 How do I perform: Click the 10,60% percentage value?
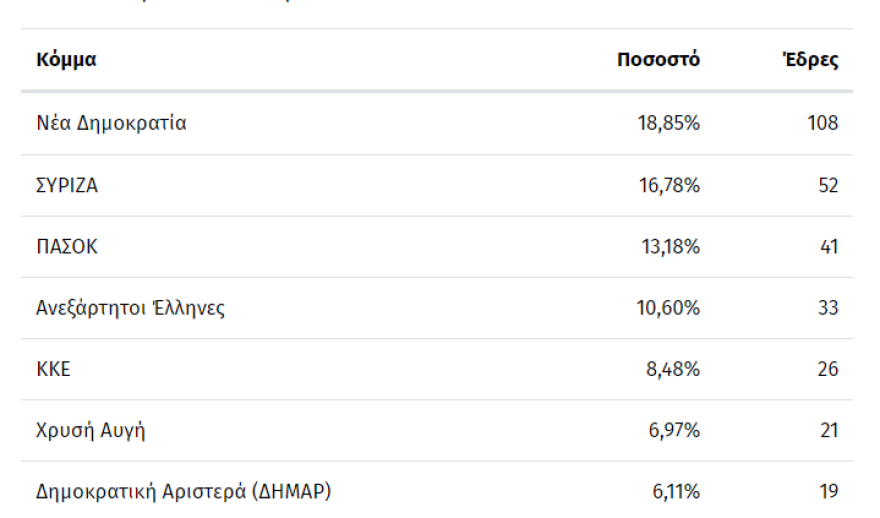coord(668,308)
